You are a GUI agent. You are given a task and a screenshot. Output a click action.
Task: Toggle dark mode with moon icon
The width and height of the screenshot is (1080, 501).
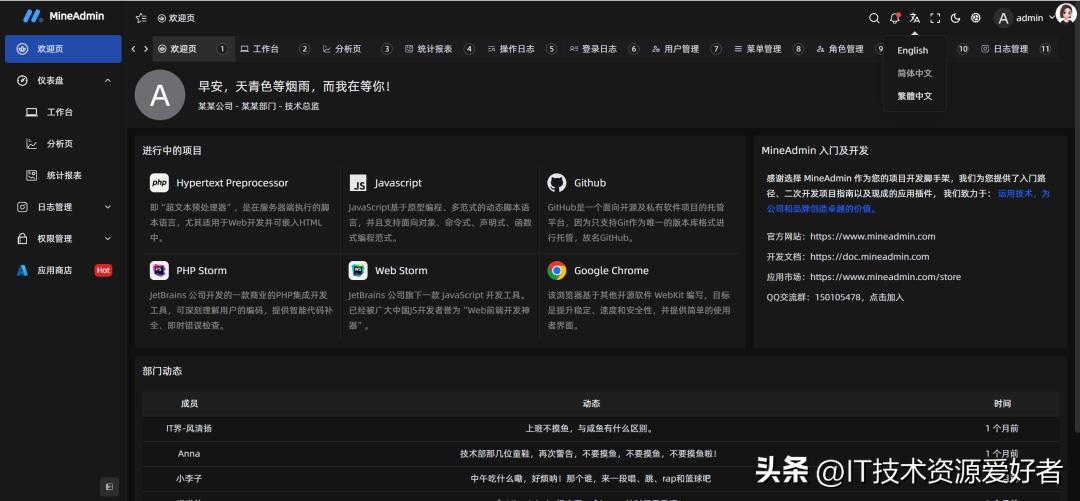click(x=955, y=18)
